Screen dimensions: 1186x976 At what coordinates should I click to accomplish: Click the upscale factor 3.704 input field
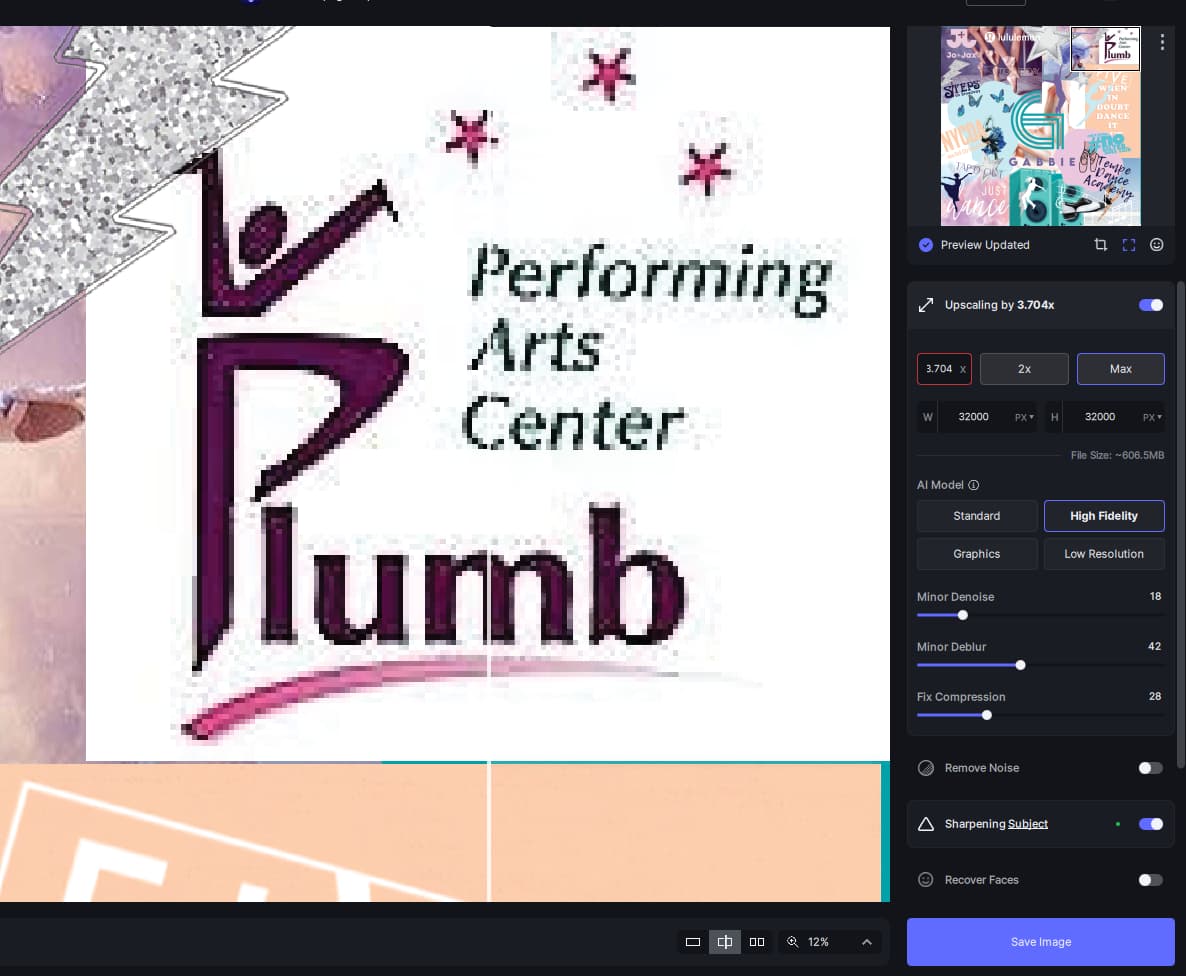(x=939, y=369)
